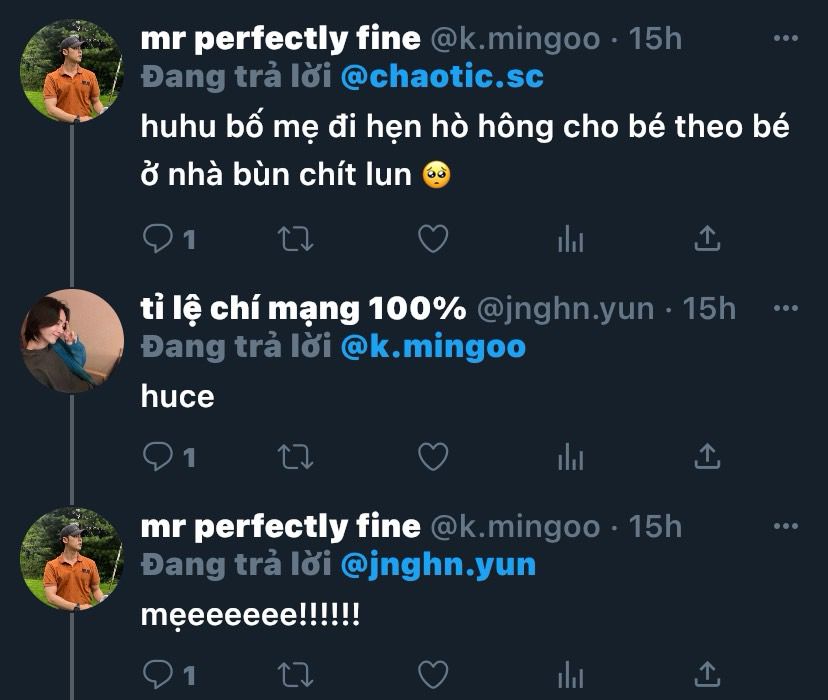Open the blue @jnghn.yun mention link
The image size is (828, 700).
point(438,564)
